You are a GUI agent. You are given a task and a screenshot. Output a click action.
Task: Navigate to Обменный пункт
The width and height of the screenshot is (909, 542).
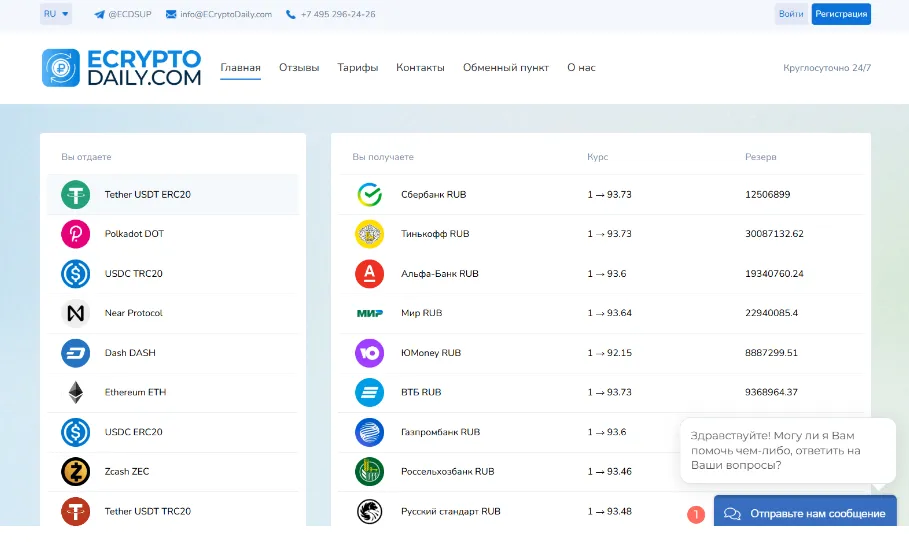click(x=506, y=68)
